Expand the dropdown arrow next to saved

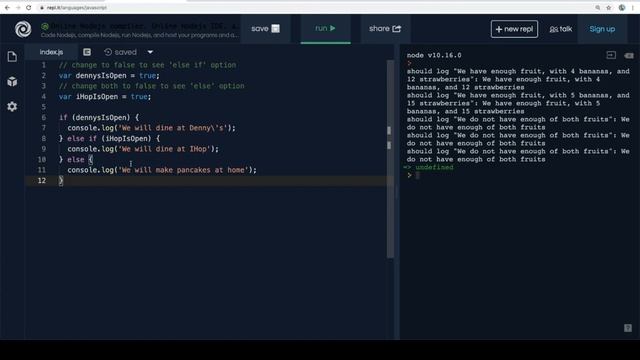pos(150,52)
